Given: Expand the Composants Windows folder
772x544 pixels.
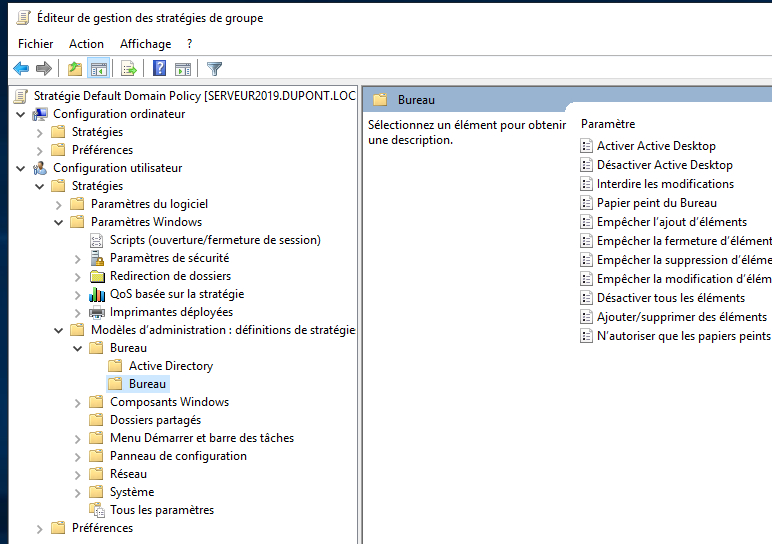Looking at the screenshot, I should click(x=77, y=403).
